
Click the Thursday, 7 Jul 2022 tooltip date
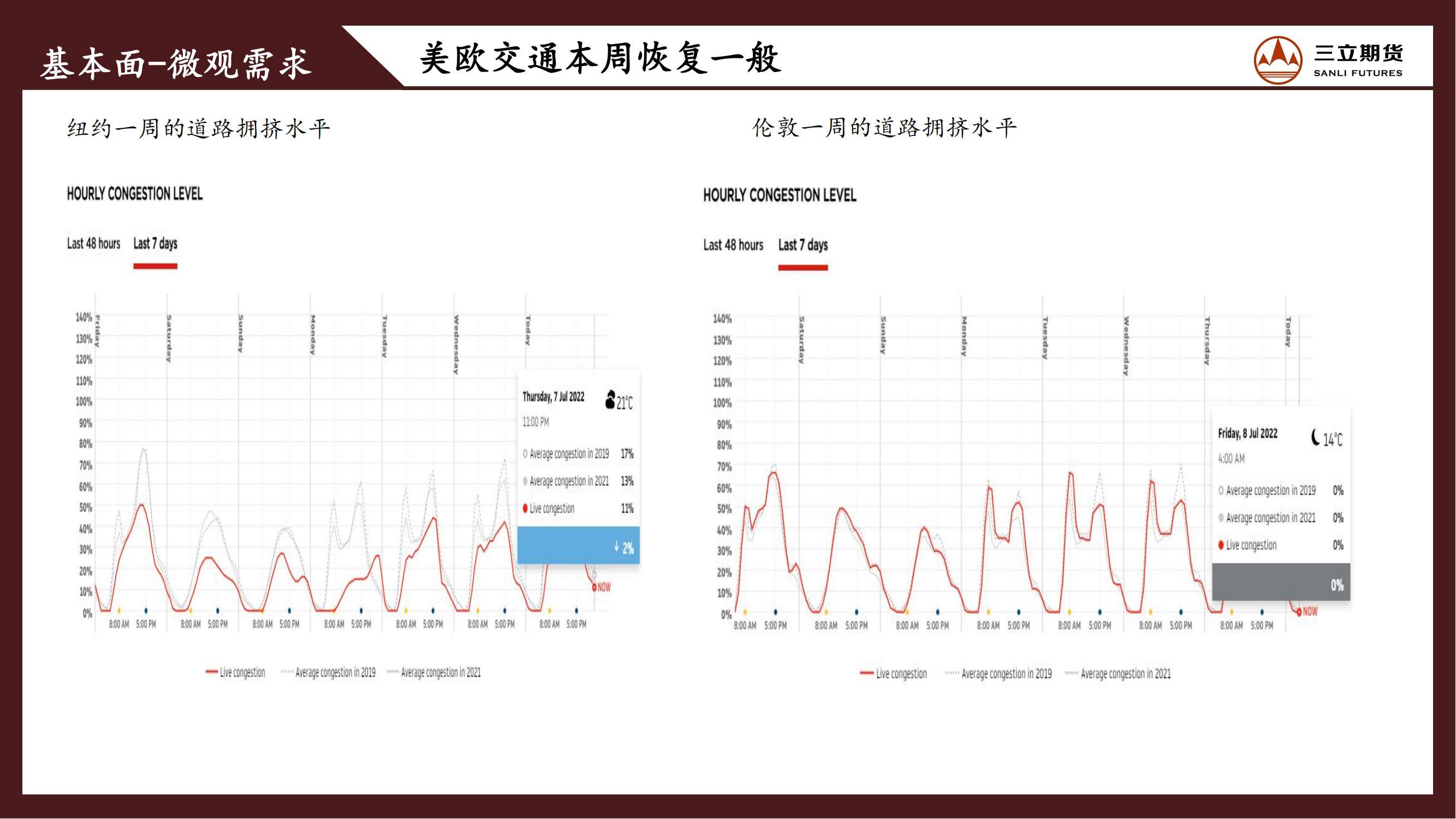pyautogui.click(x=553, y=397)
